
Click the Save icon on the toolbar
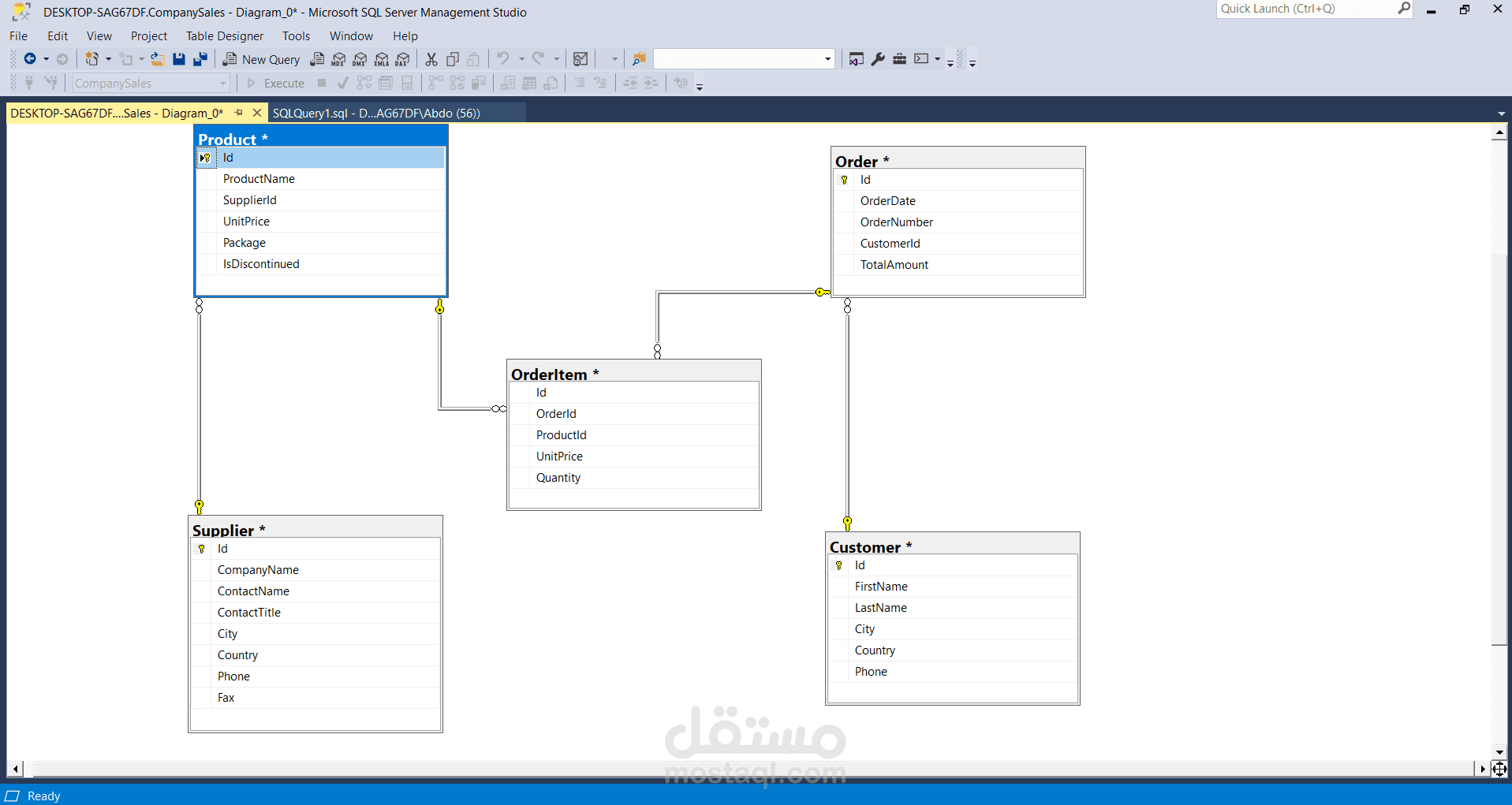[179, 58]
